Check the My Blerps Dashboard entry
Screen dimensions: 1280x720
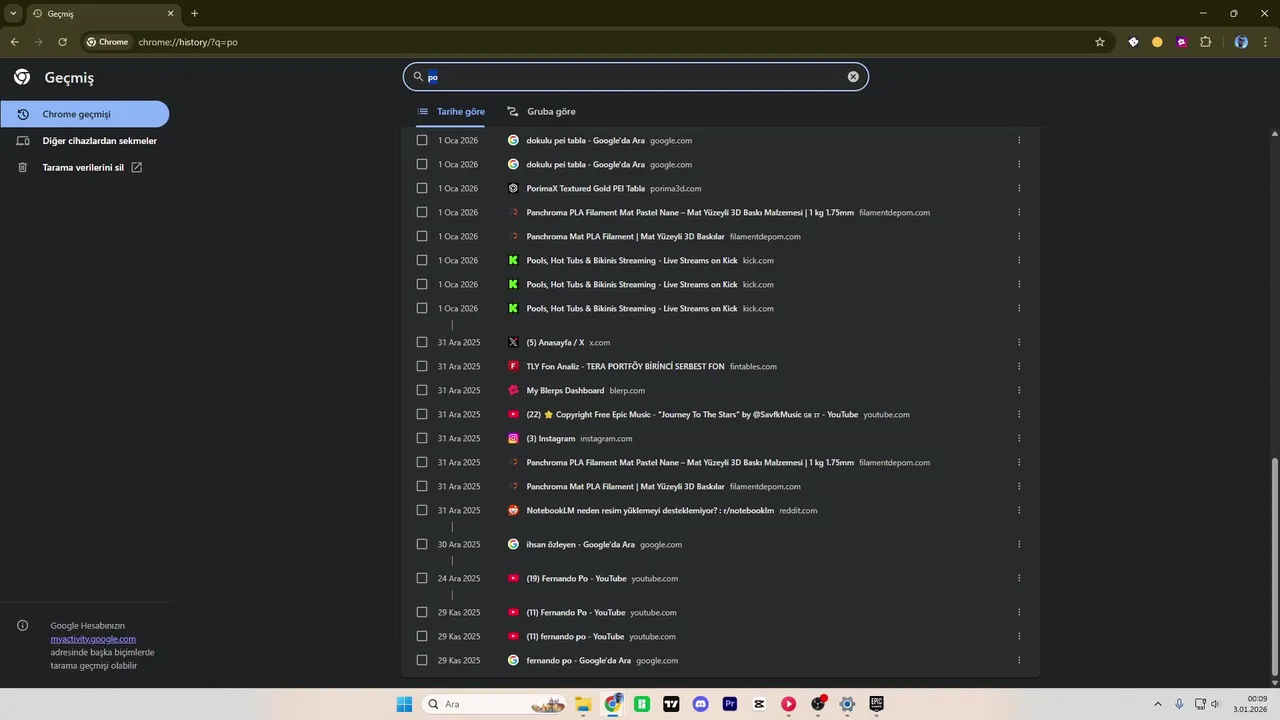point(422,390)
